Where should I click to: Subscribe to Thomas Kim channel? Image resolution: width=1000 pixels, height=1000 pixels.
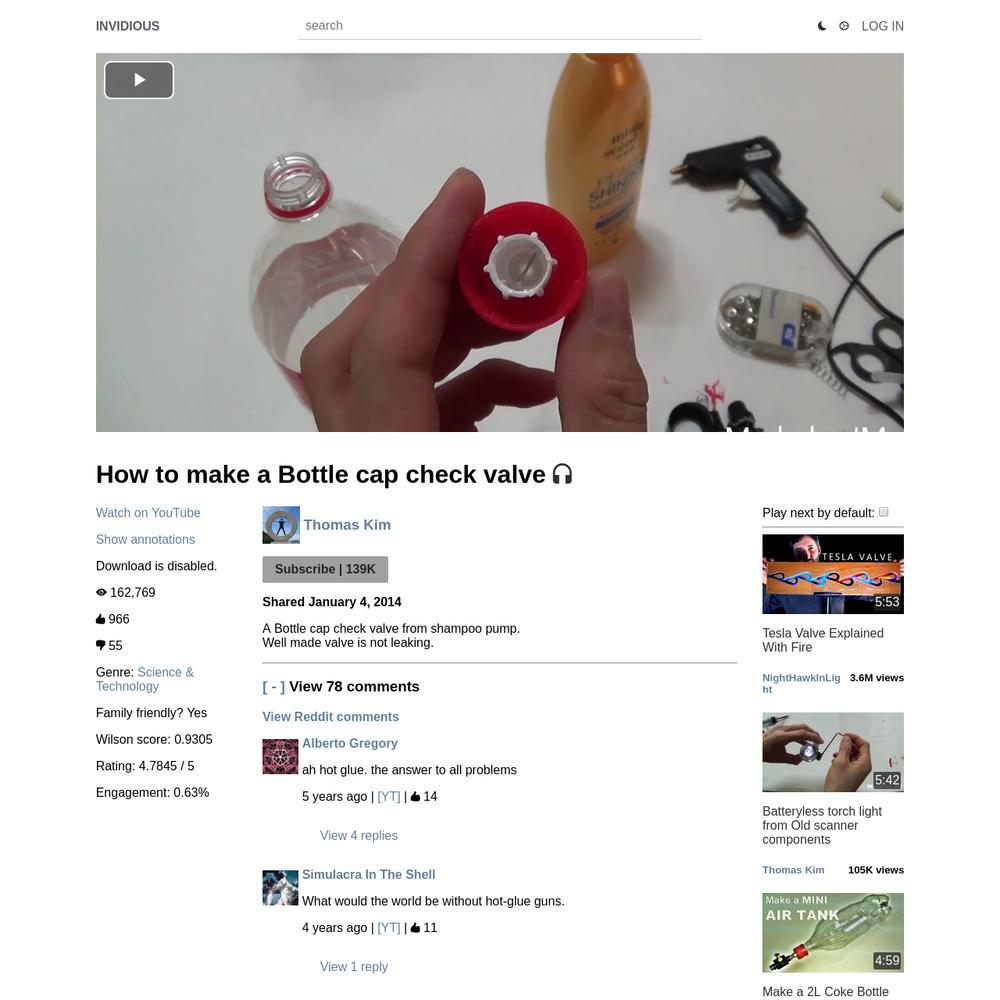click(325, 570)
